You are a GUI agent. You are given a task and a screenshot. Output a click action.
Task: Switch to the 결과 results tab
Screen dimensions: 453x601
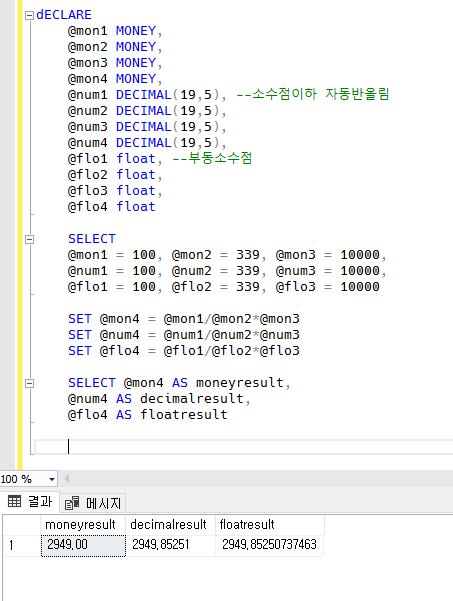click(30, 501)
